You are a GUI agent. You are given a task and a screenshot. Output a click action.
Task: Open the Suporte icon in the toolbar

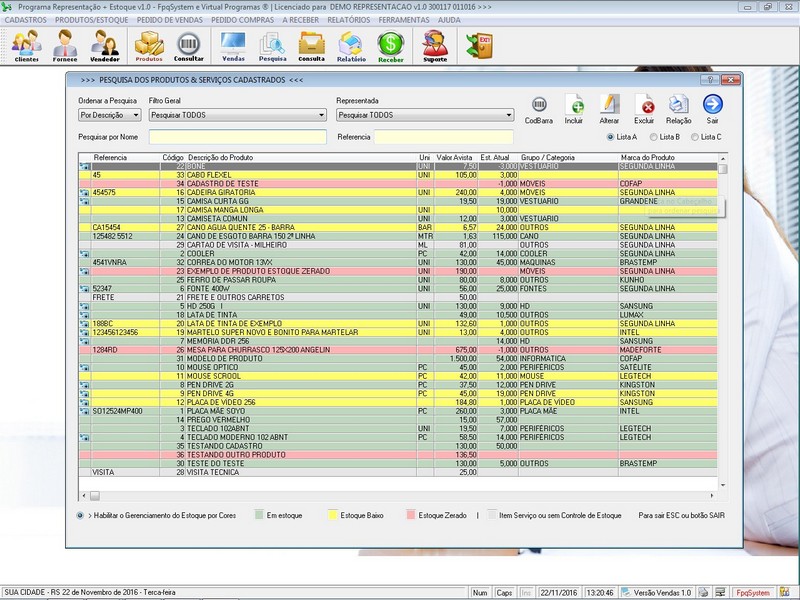[435, 45]
